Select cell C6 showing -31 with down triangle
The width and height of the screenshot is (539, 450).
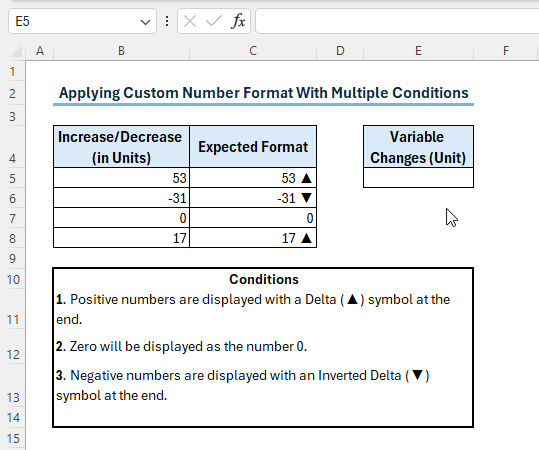tap(253, 198)
